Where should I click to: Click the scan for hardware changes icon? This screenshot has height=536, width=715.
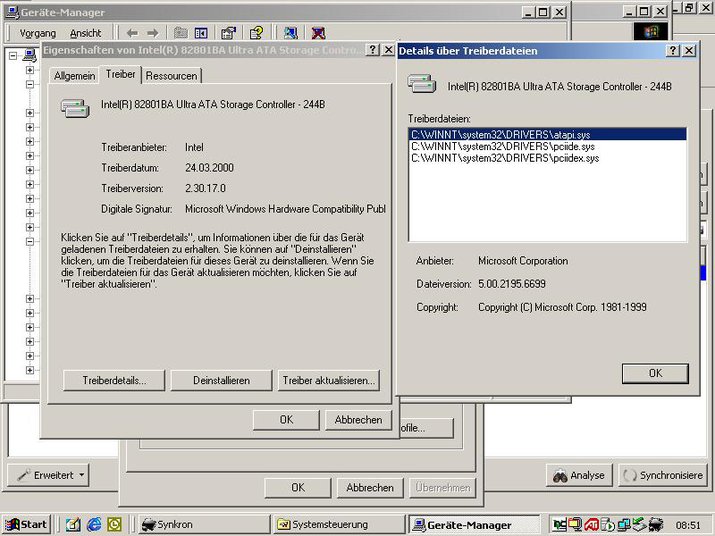click(x=290, y=33)
